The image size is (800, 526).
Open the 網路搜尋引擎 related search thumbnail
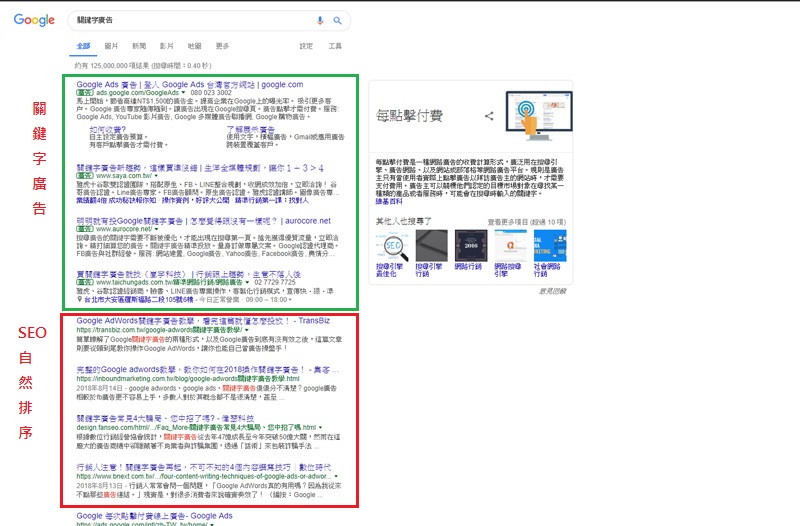point(510,245)
